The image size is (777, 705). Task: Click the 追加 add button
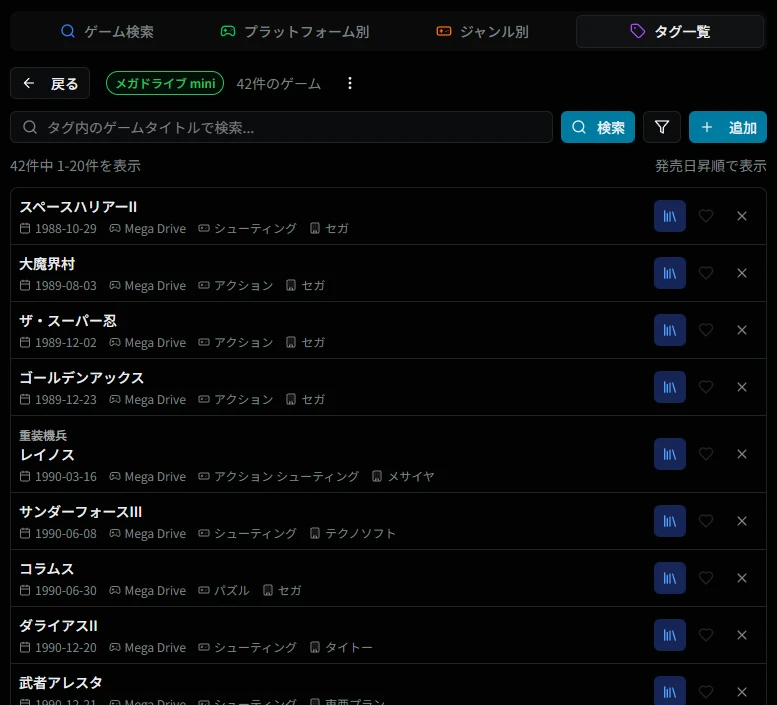(x=727, y=127)
